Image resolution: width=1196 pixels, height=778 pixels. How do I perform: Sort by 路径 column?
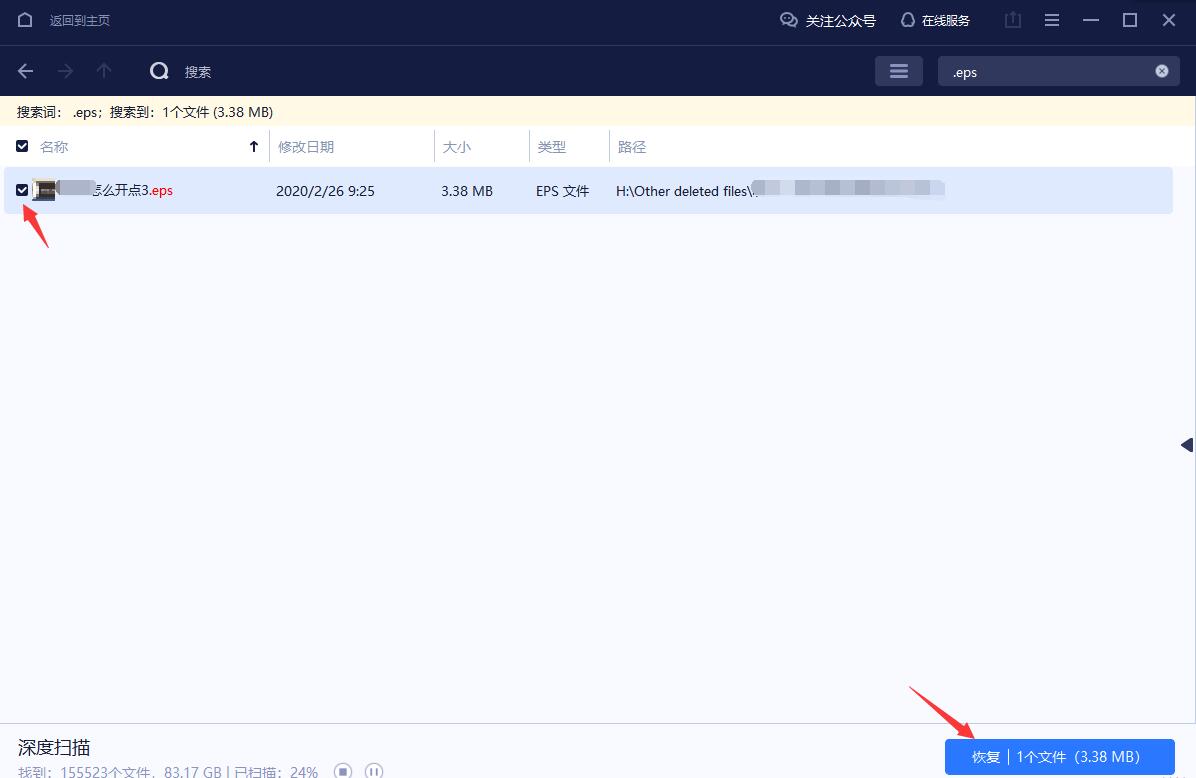pos(632,146)
